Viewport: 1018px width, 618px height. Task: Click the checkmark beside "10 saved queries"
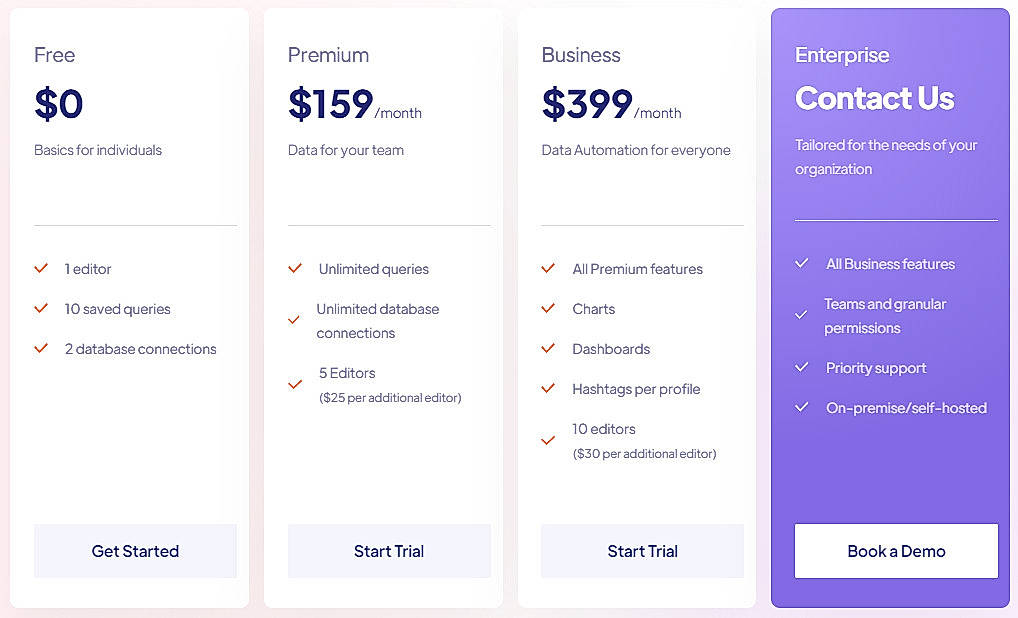(x=41, y=308)
